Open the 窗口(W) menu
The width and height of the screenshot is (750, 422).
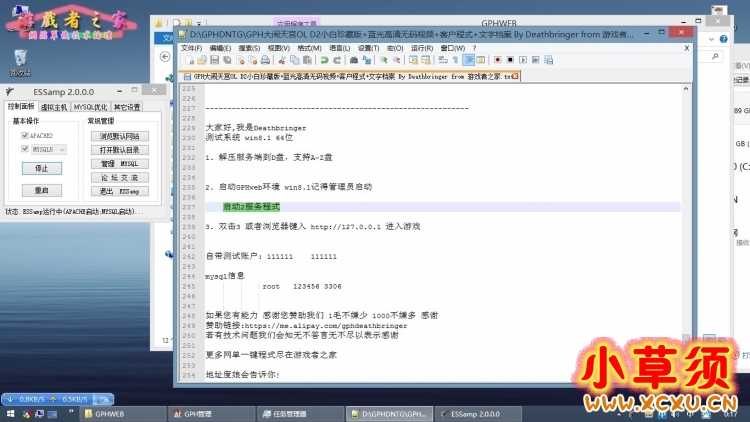tap(452, 48)
